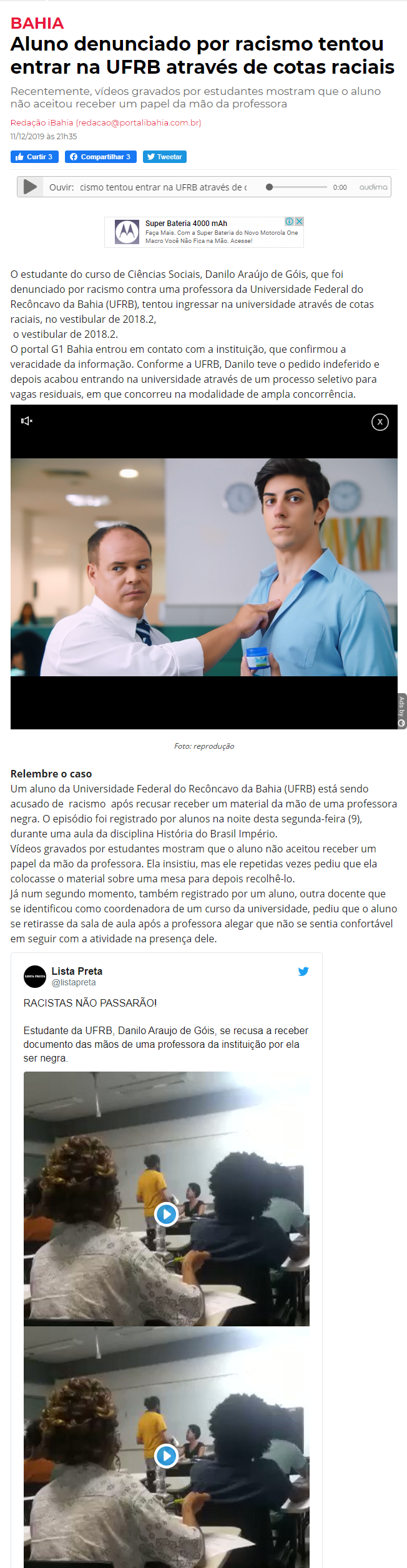Open the Super Bateria 4000 mAh ad
407x1568 pixels.
coord(186,224)
